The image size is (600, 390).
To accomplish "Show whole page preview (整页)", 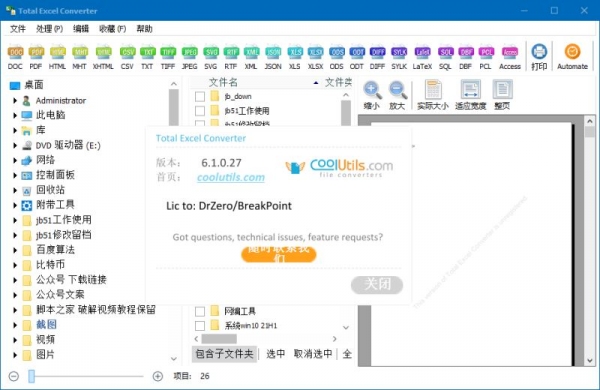I will point(502,95).
